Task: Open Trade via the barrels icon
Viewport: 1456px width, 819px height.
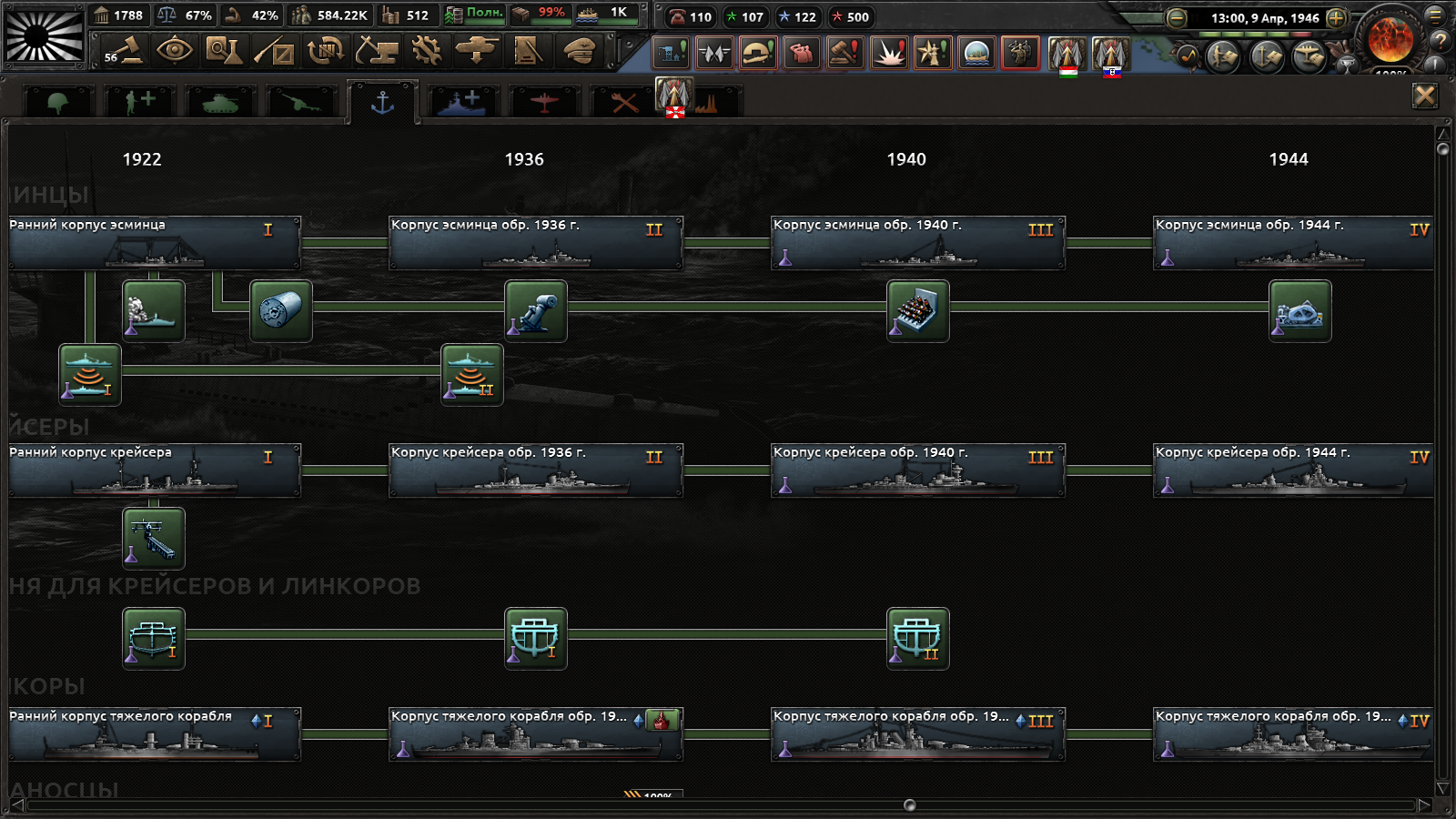Action: click(x=325, y=50)
